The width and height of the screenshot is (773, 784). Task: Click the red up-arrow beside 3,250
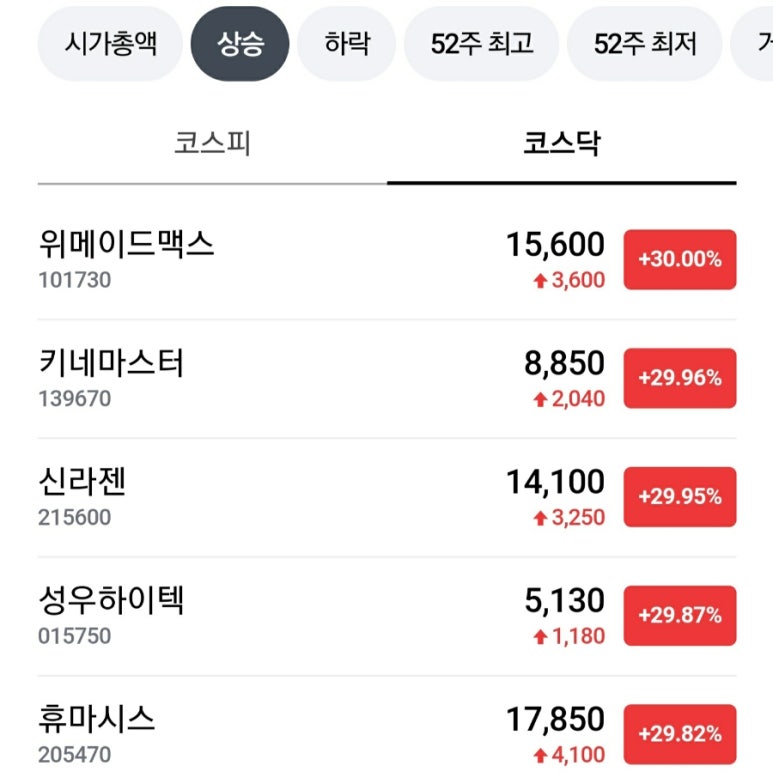540,519
